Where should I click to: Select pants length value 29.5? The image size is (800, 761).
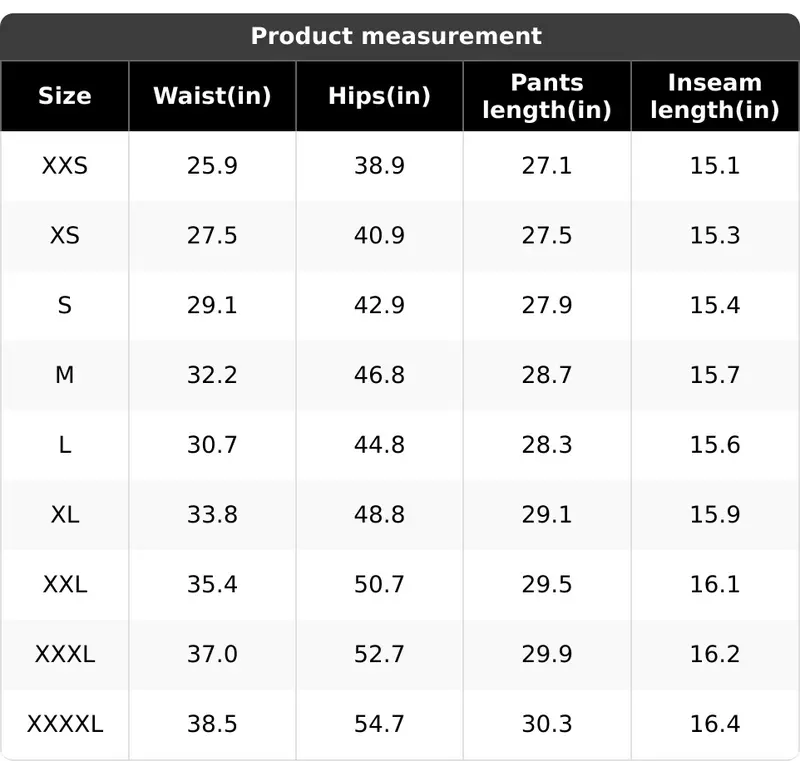pyautogui.click(x=547, y=584)
